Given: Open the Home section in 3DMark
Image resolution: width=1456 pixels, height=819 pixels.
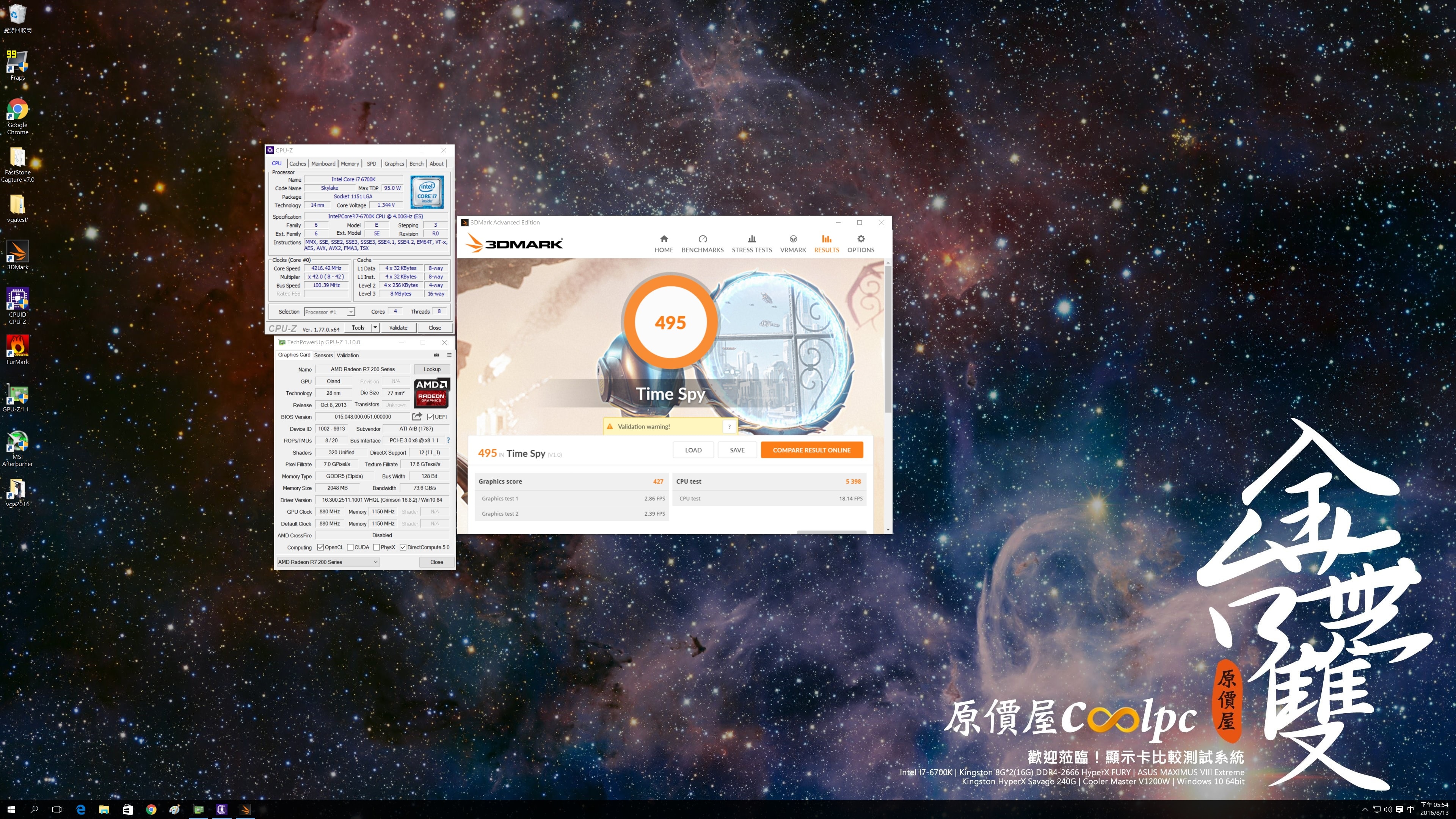Looking at the screenshot, I should (x=664, y=244).
